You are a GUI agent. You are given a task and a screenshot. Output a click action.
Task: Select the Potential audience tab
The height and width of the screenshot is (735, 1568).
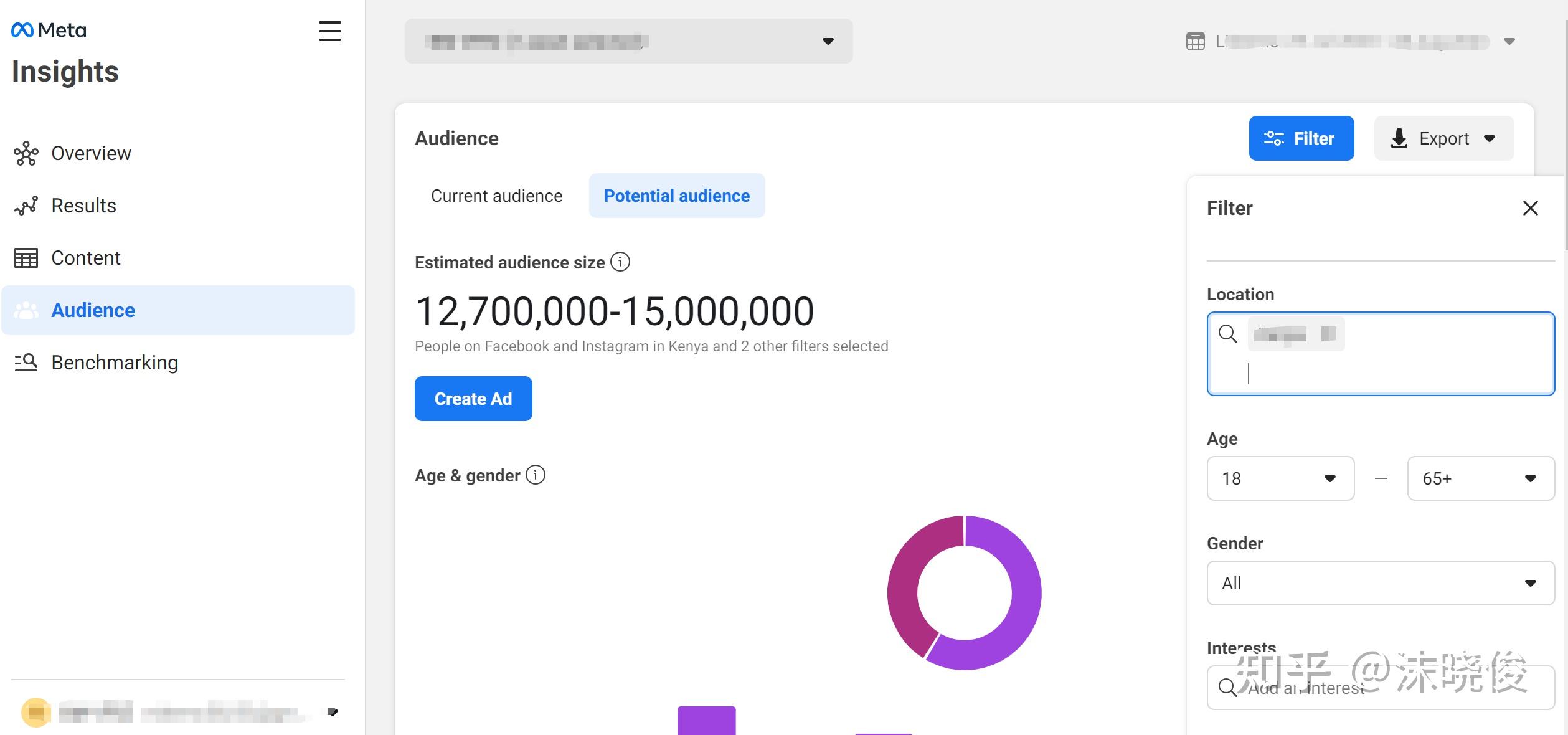[676, 196]
